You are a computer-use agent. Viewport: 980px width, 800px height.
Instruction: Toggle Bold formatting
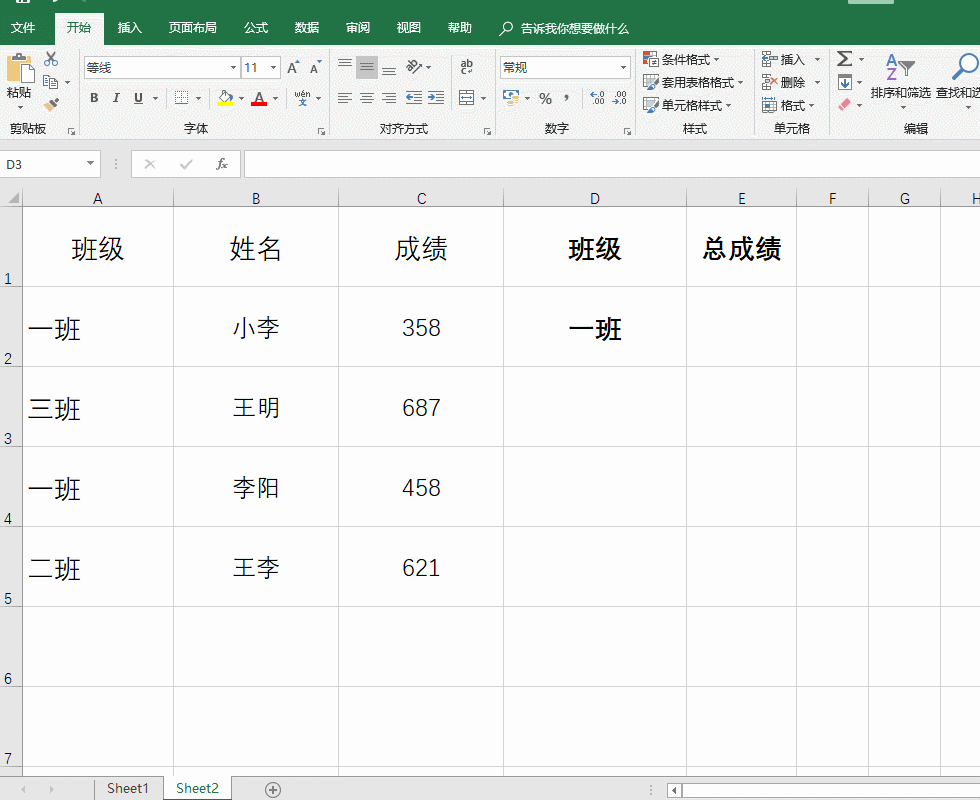[94, 98]
